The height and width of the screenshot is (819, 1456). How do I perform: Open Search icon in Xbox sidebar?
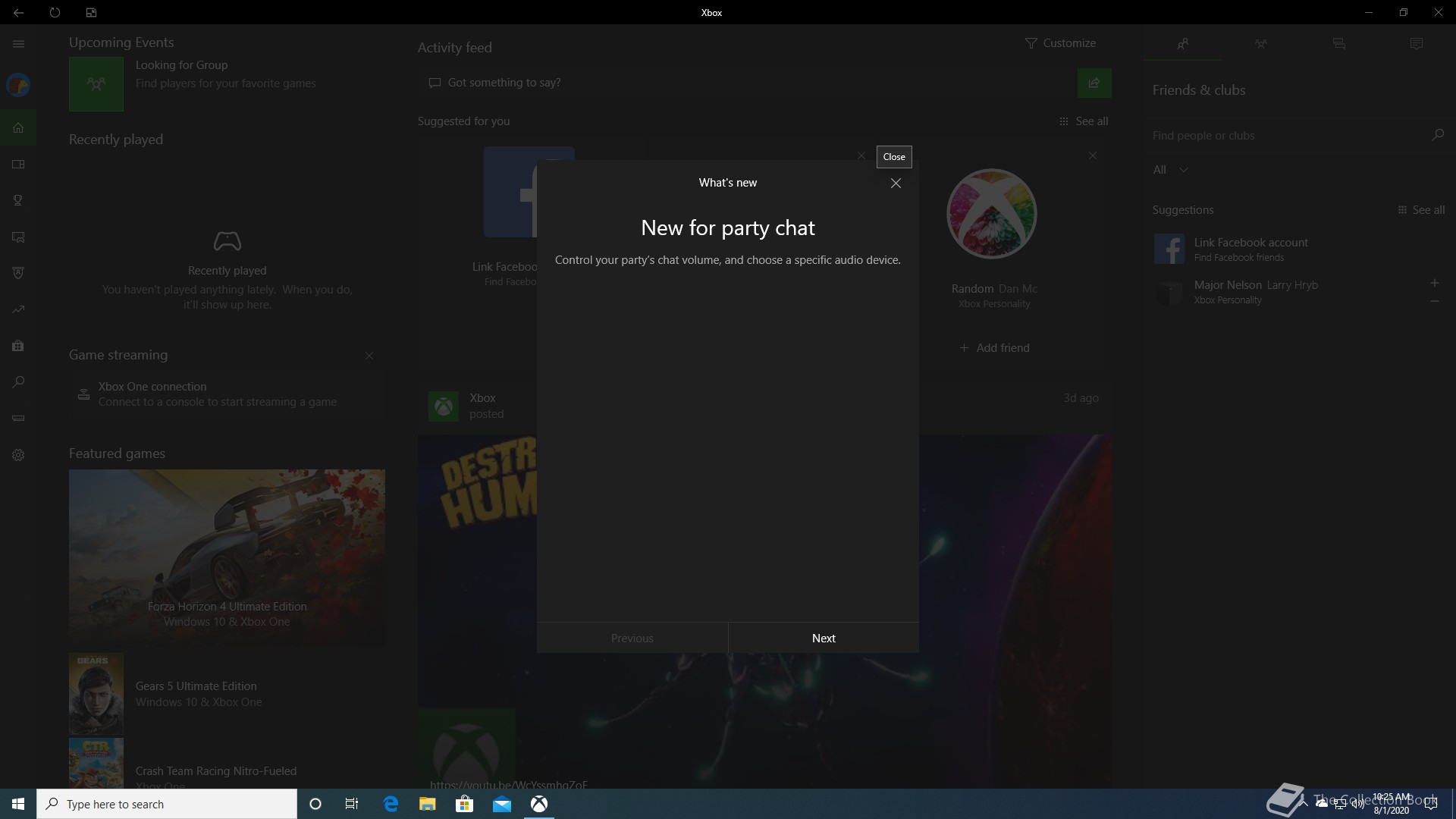tap(18, 382)
